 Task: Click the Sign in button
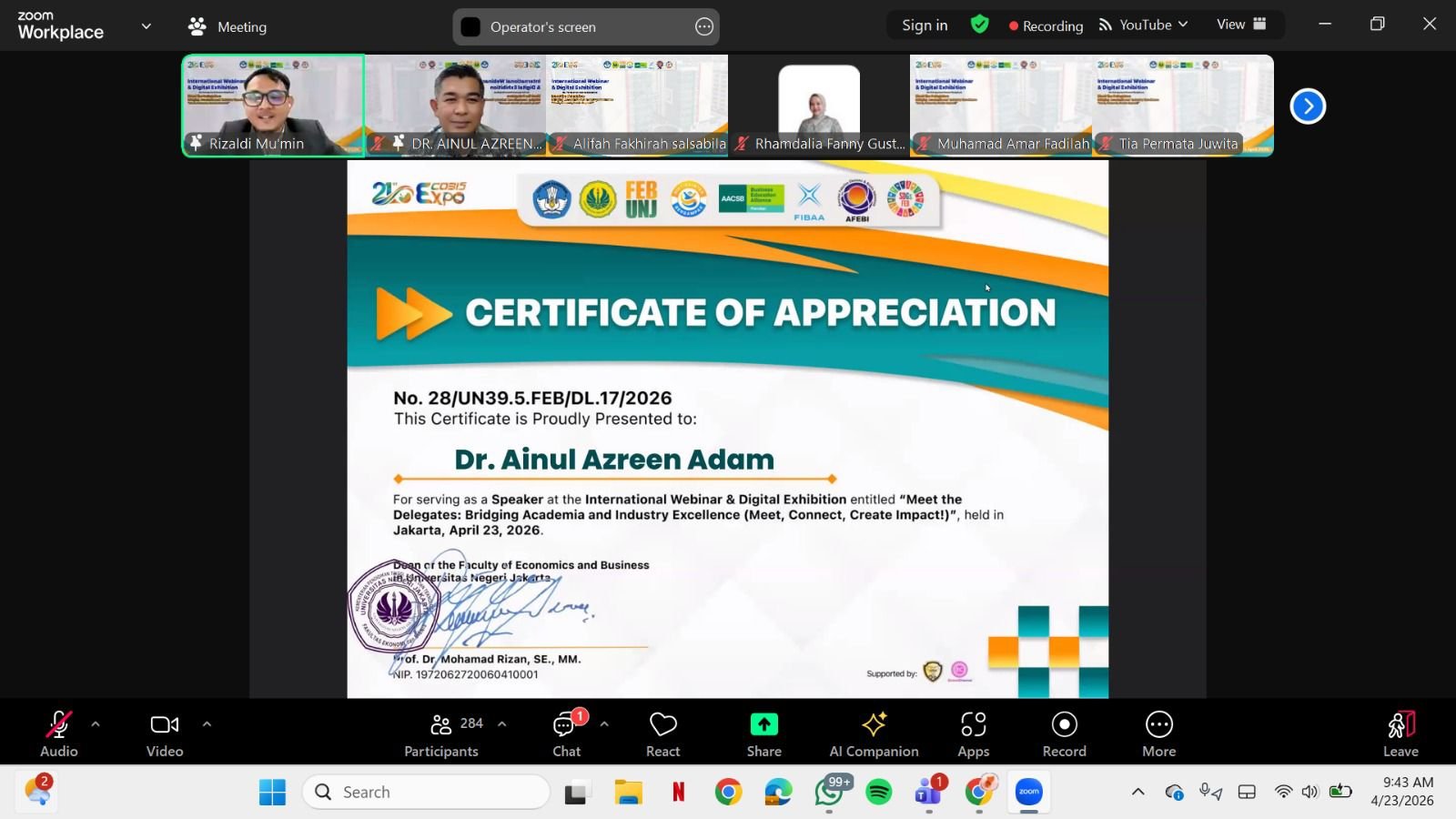pyautogui.click(x=925, y=25)
